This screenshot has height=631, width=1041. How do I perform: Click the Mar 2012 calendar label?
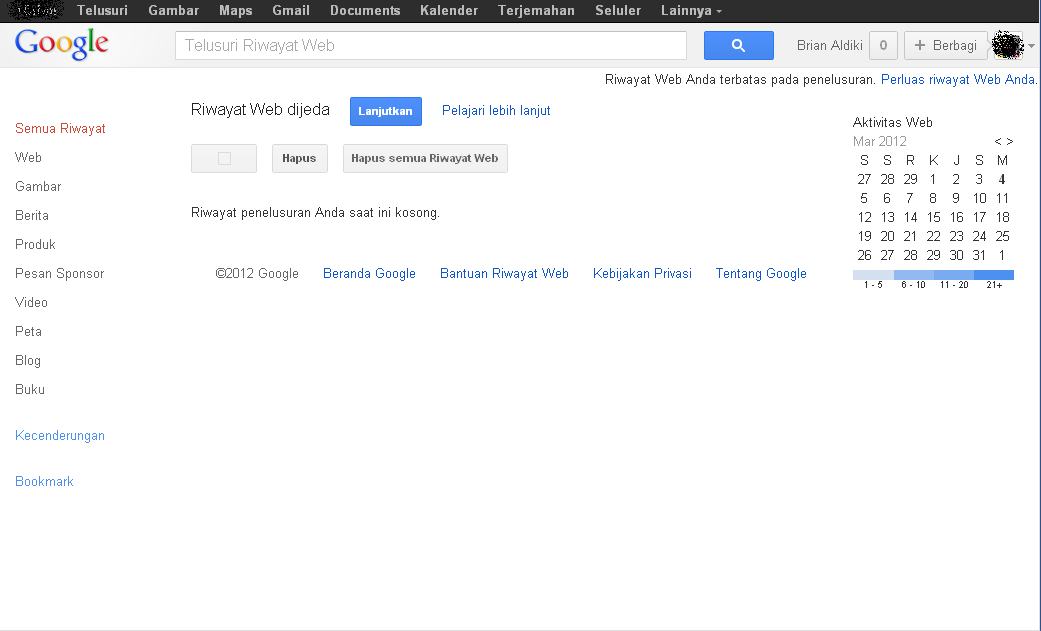tap(880, 141)
